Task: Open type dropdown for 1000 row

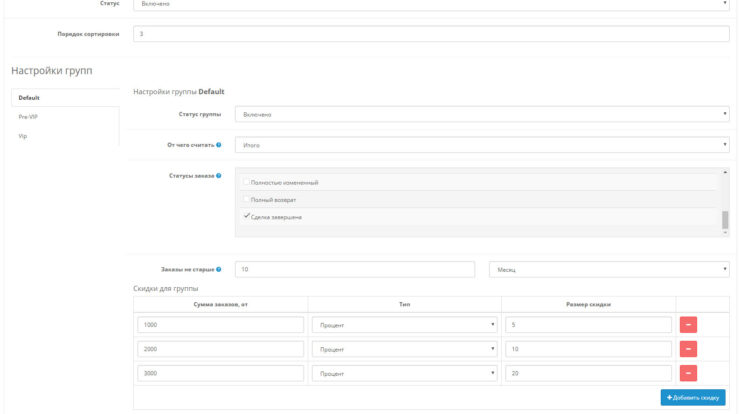Action: pyautogui.click(x=404, y=325)
